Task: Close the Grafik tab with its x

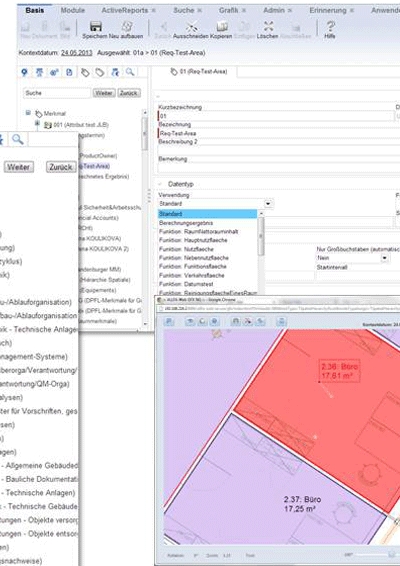Action: tap(244, 10)
